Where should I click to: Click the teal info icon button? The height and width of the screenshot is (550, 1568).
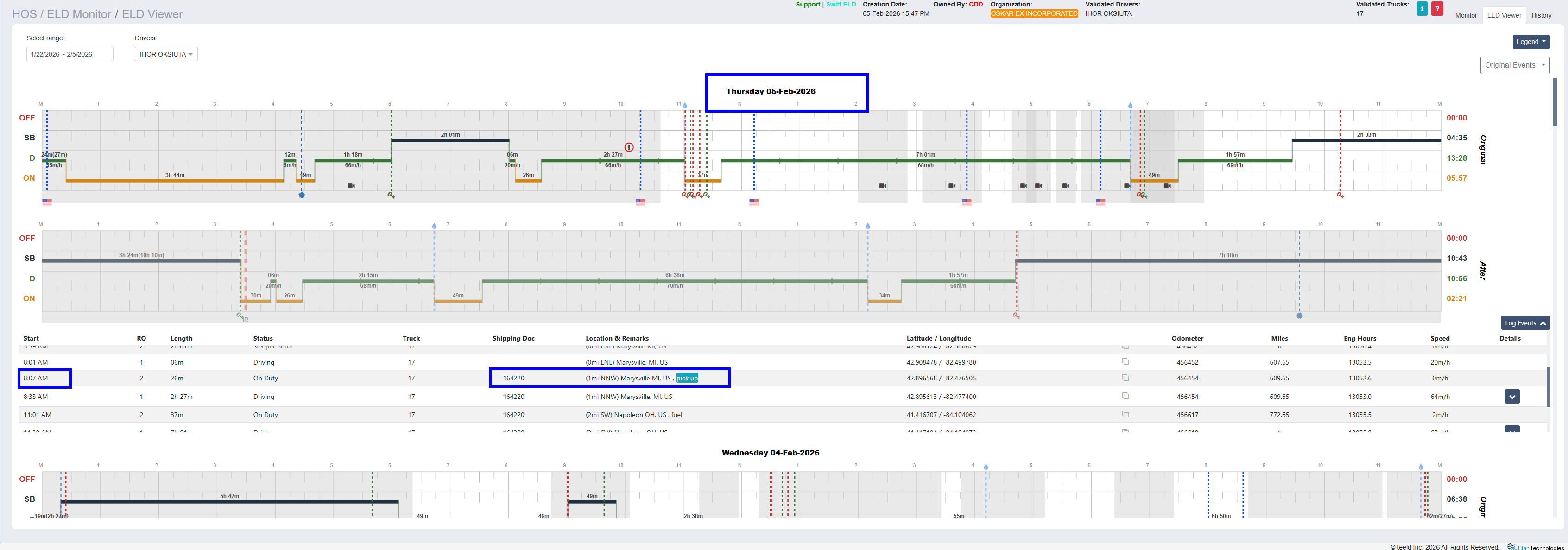coord(1422,8)
